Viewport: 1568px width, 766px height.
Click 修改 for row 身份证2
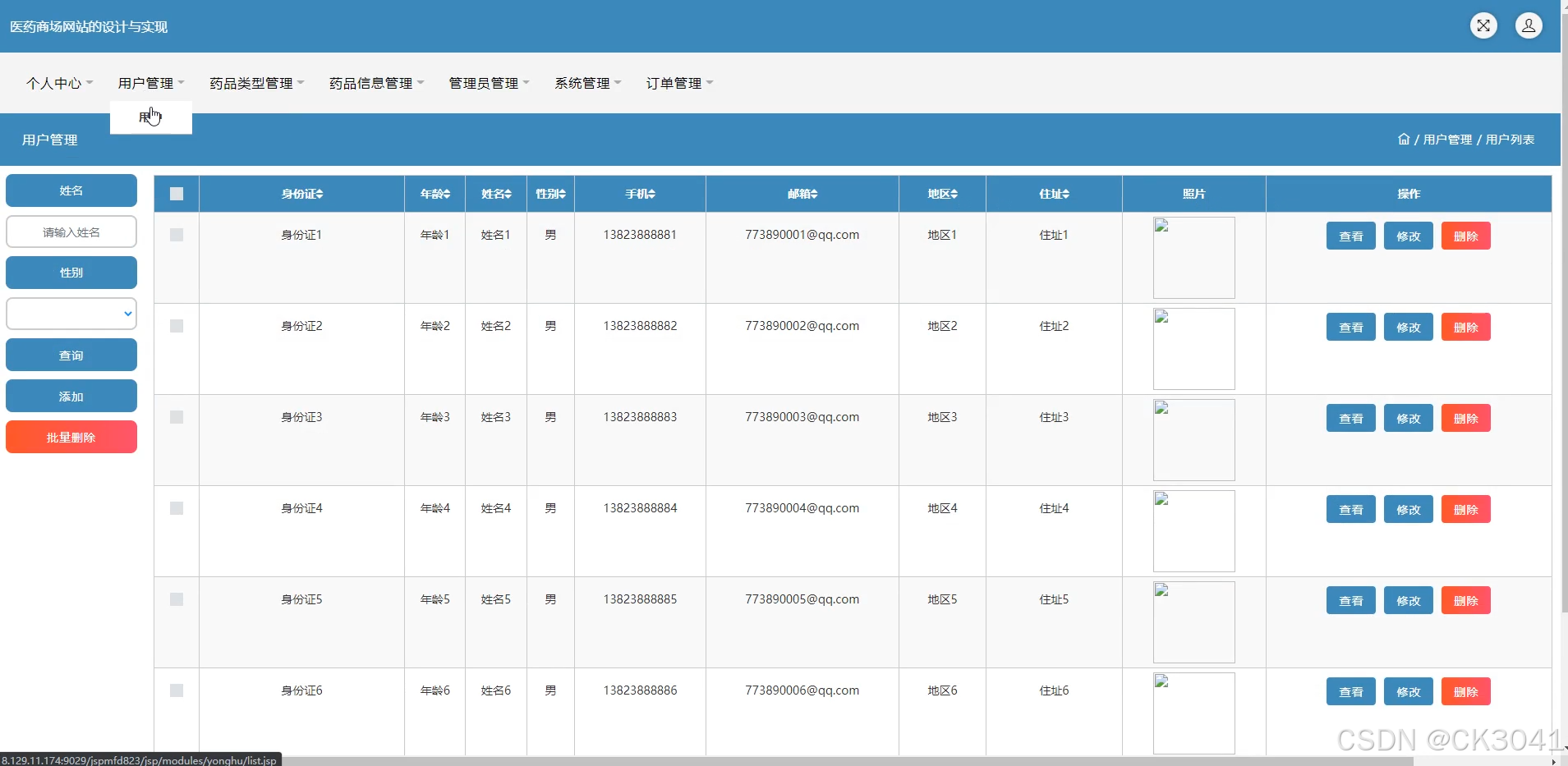[x=1408, y=327]
